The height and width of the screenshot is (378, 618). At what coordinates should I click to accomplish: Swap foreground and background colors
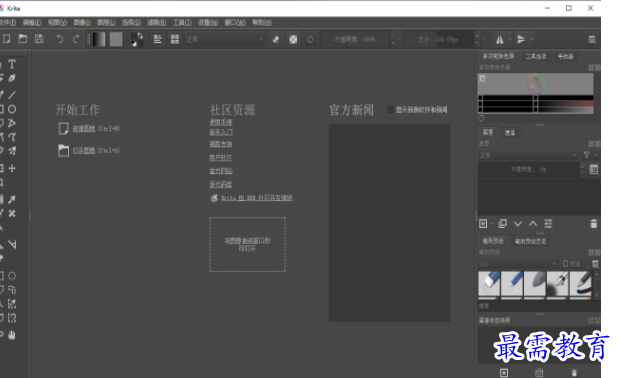click(140, 36)
